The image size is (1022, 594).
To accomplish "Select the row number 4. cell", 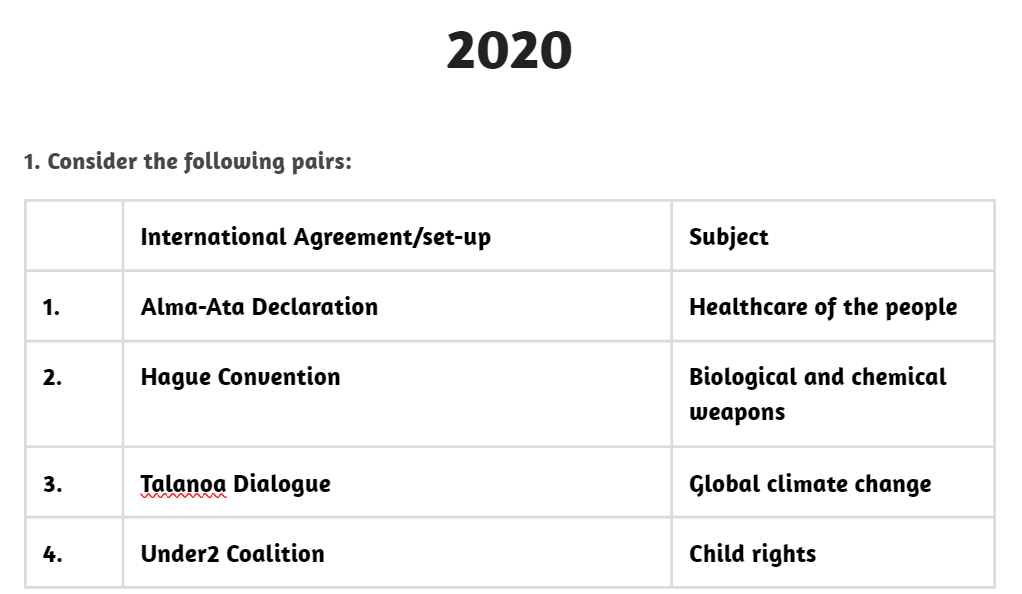I will [x=52, y=554].
